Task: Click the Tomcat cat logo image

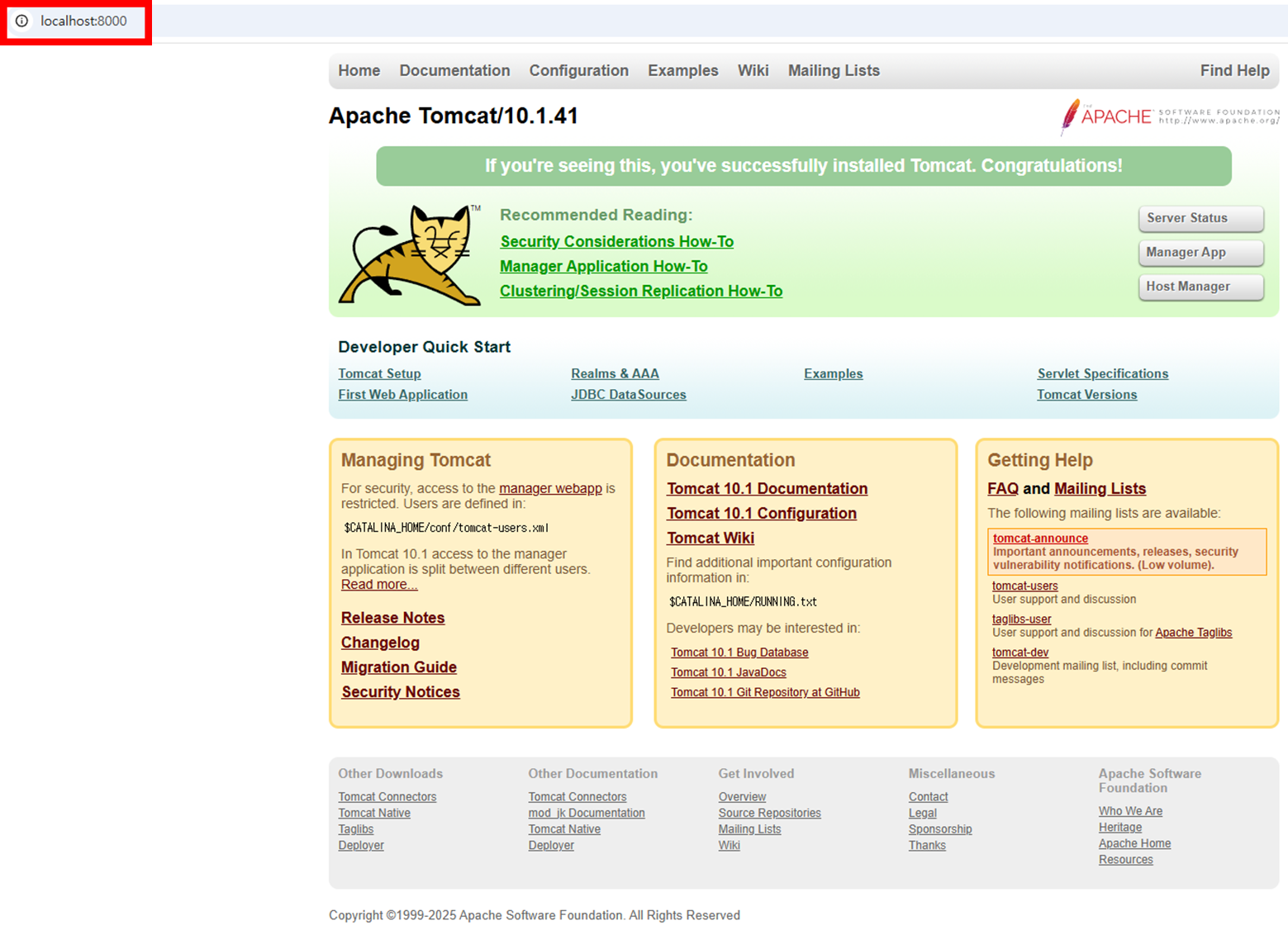Action: coord(411,255)
